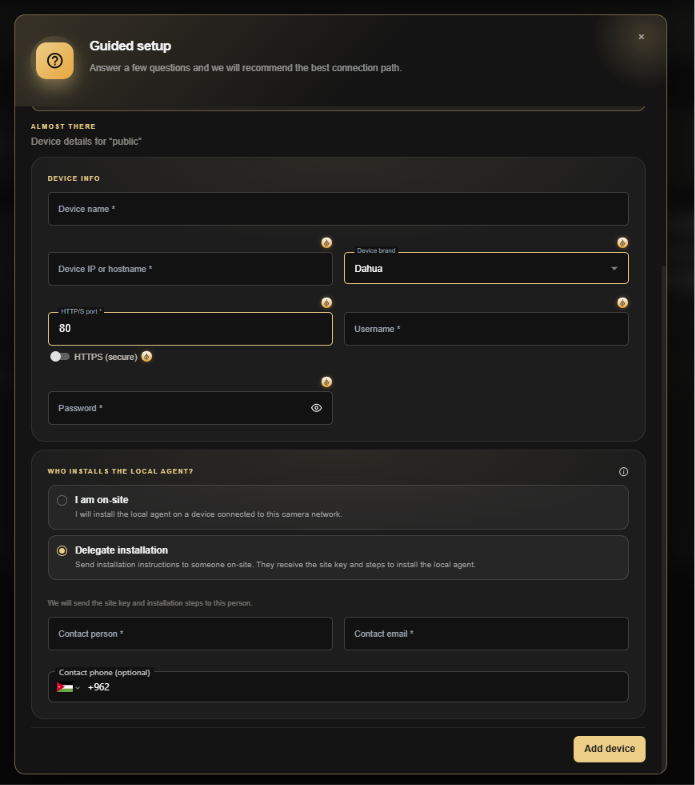Show password with the eye icon

pyautogui.click(x=316, y=408)
